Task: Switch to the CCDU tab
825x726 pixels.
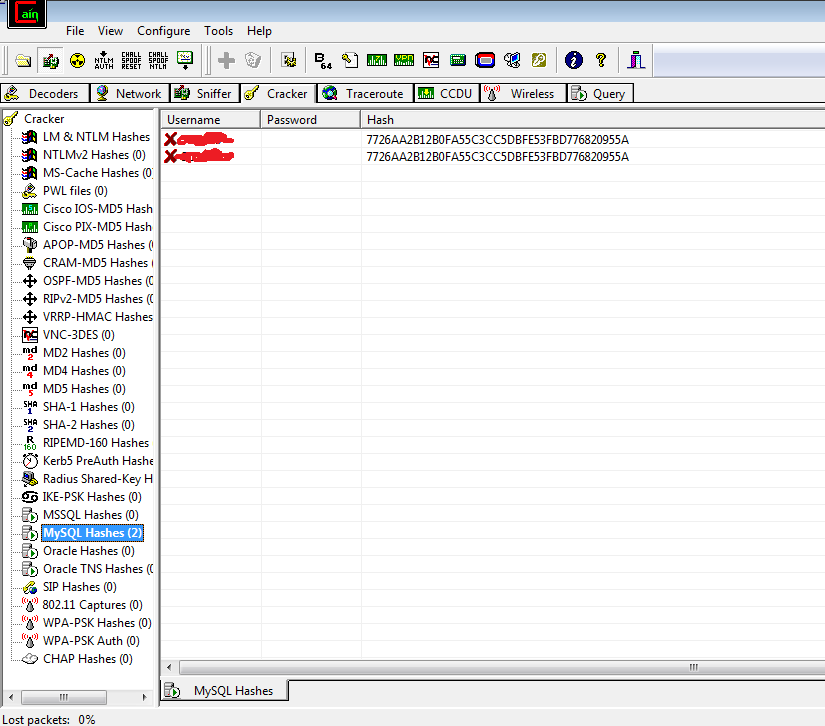Action: (447, 94)
